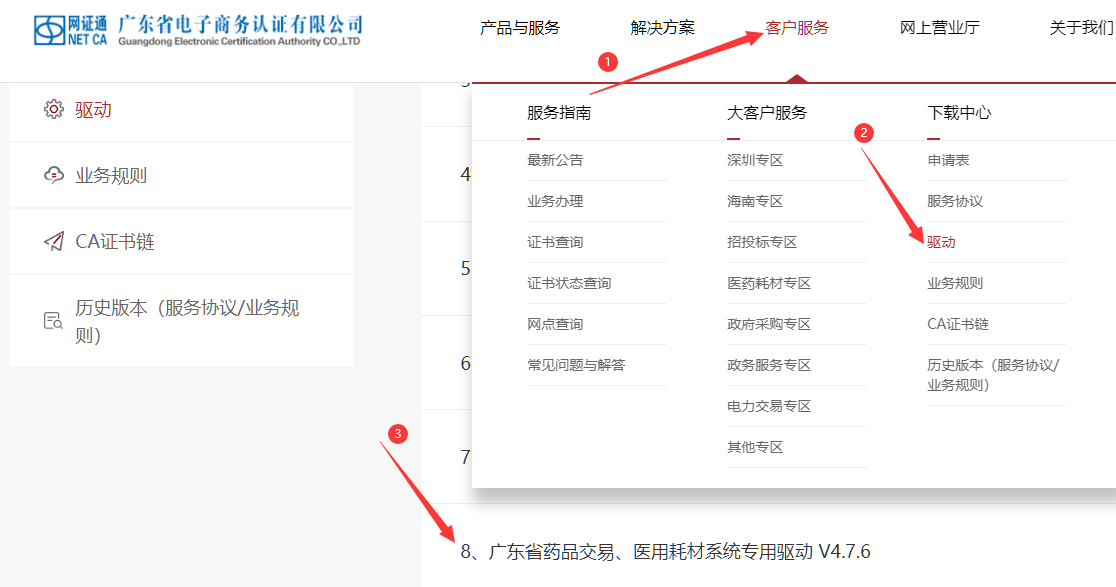Open 电力交易专区 in dropdown
Viewport: 1116px width, 587px height.
pyautogui.click(x=769, y=406)
